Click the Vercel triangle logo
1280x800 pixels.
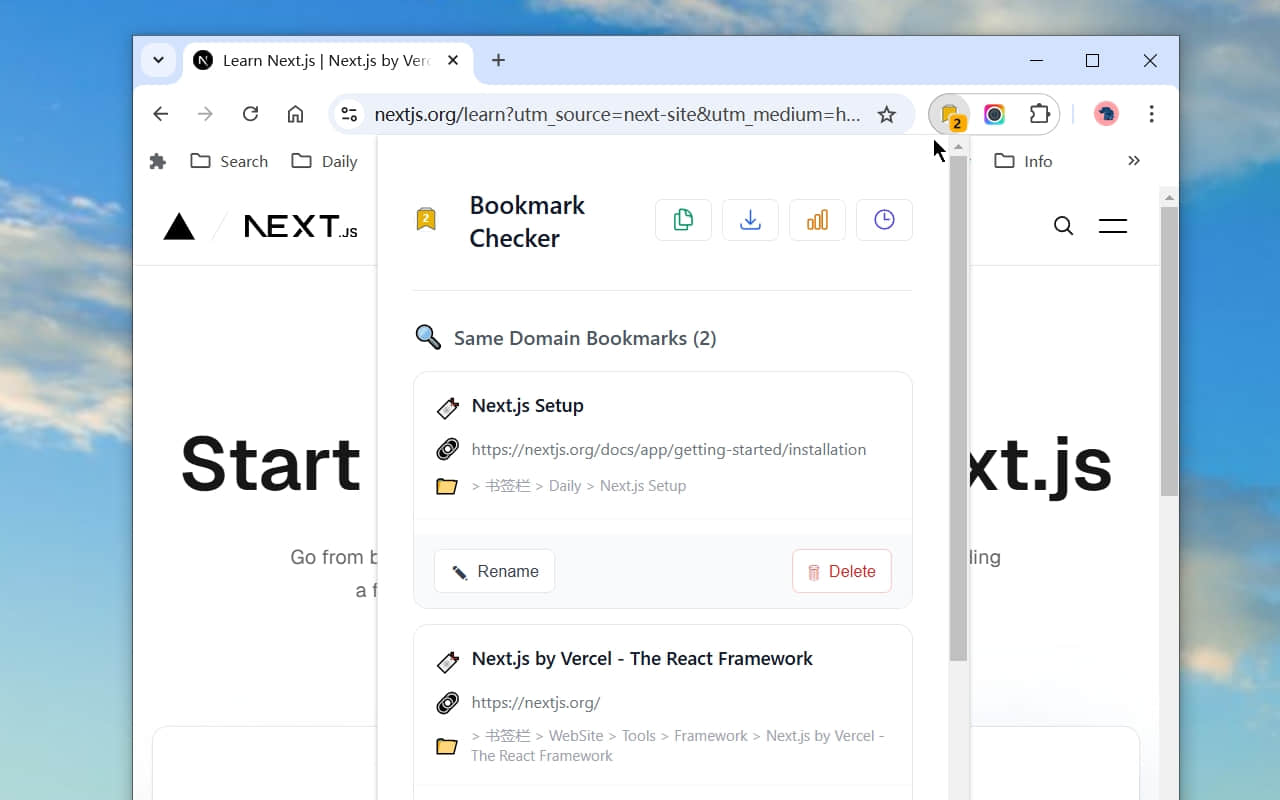(x=179, y=227)
